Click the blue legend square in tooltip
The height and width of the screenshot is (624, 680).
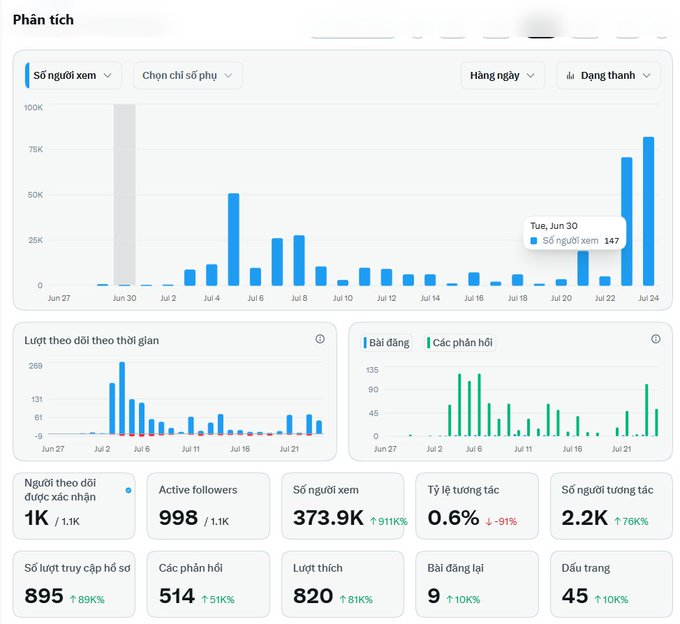tap(534, 241)
